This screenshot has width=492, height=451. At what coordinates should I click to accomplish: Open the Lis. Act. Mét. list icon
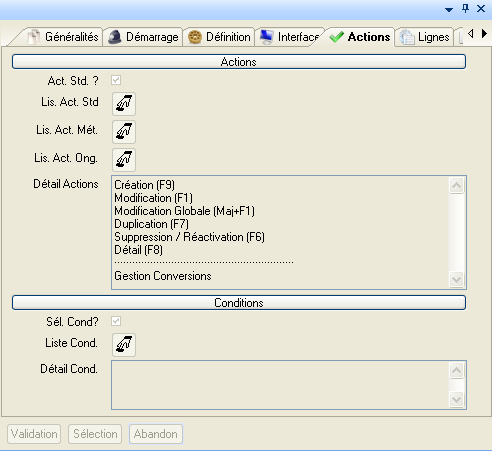coord(124,132)
